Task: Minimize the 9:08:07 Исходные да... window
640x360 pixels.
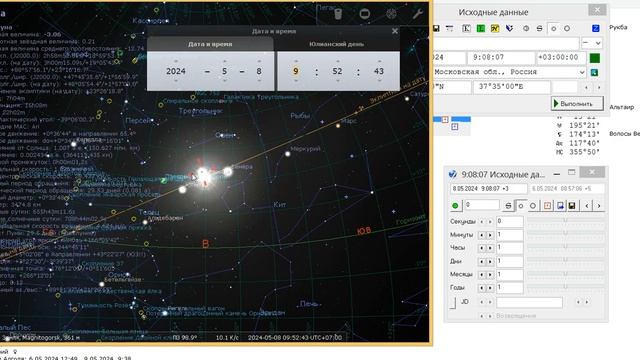Action: 556,174
